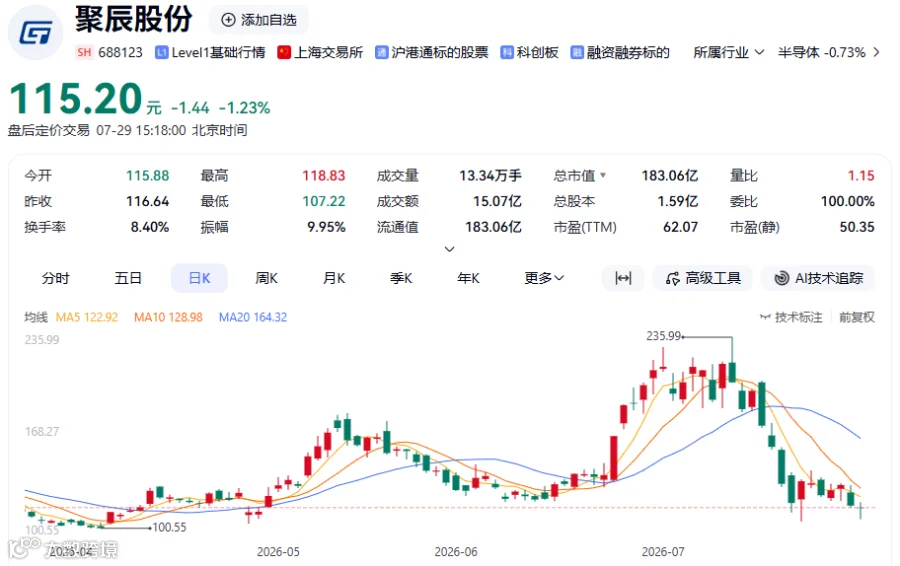This screenshot has height=566, width=900.
Task: Click the 市盈(静) value 50.35
Action: [857, 227]
